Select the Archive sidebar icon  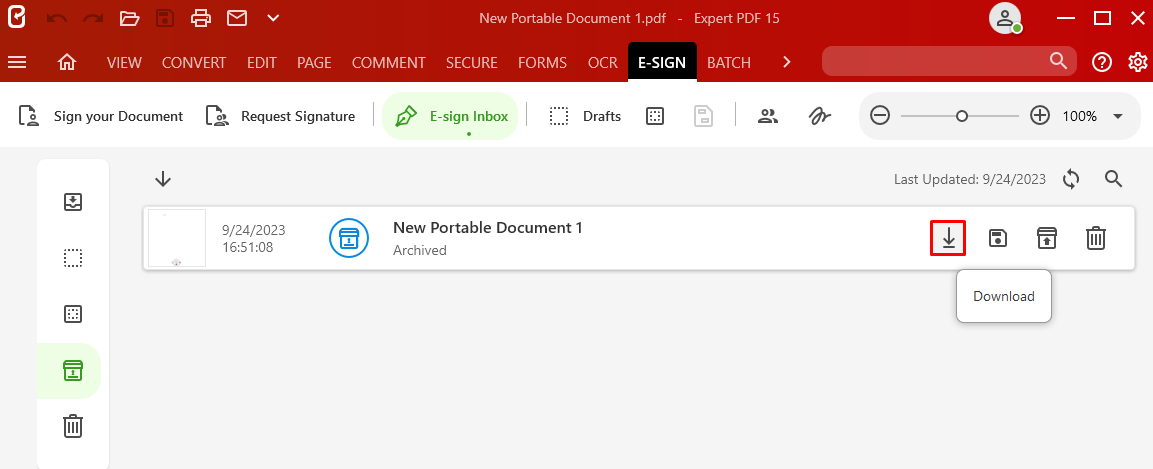(x=73, y=370)
